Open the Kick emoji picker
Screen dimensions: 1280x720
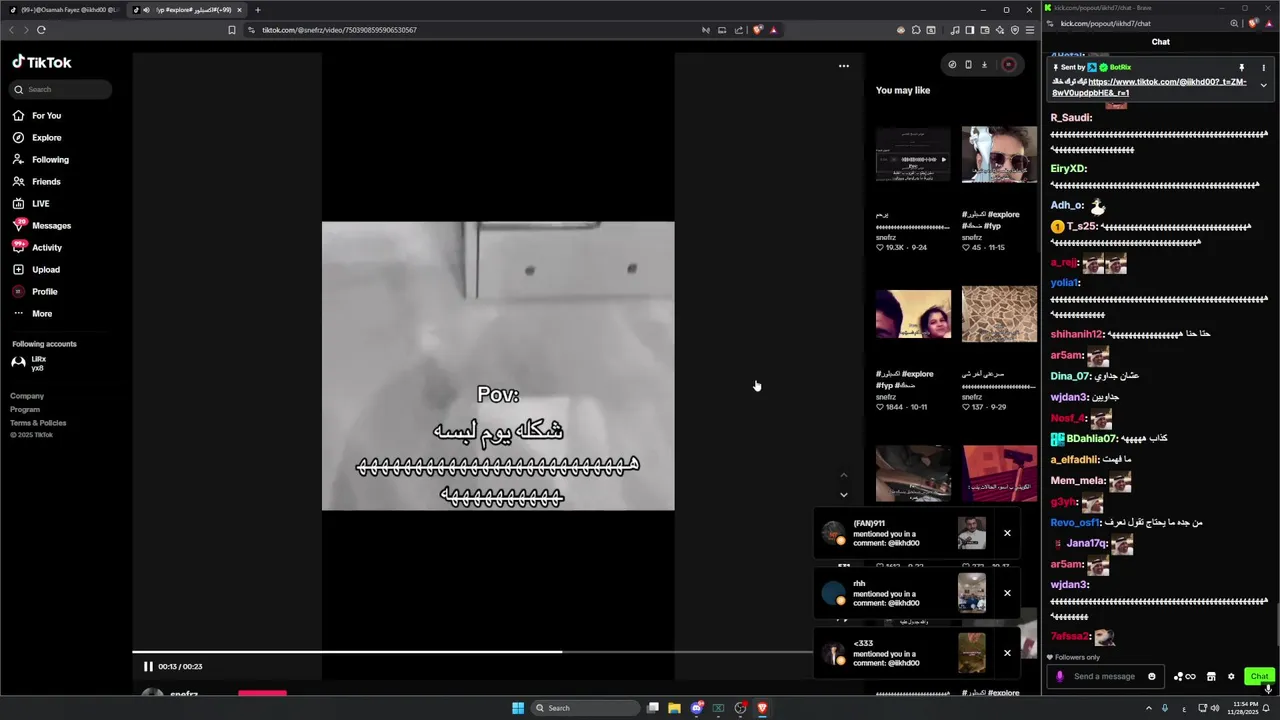(1152, 676)
